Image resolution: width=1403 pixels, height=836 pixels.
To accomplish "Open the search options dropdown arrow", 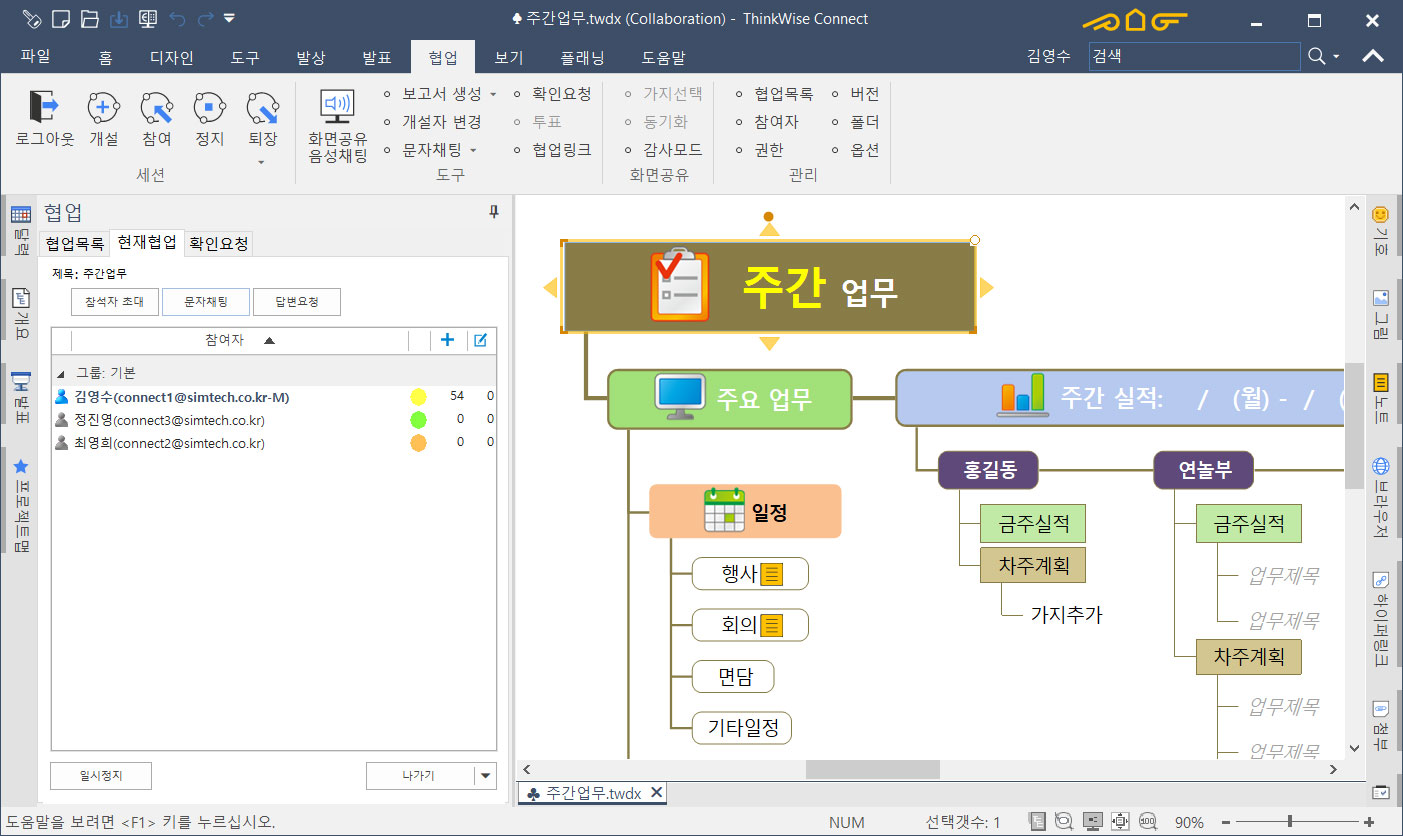I will [x=1337, y=57].
